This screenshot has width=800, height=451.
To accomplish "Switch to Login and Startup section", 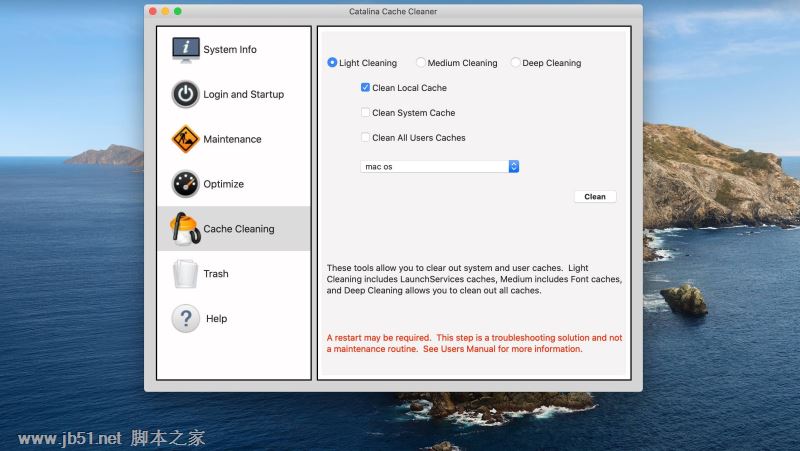I will [243, 94].
